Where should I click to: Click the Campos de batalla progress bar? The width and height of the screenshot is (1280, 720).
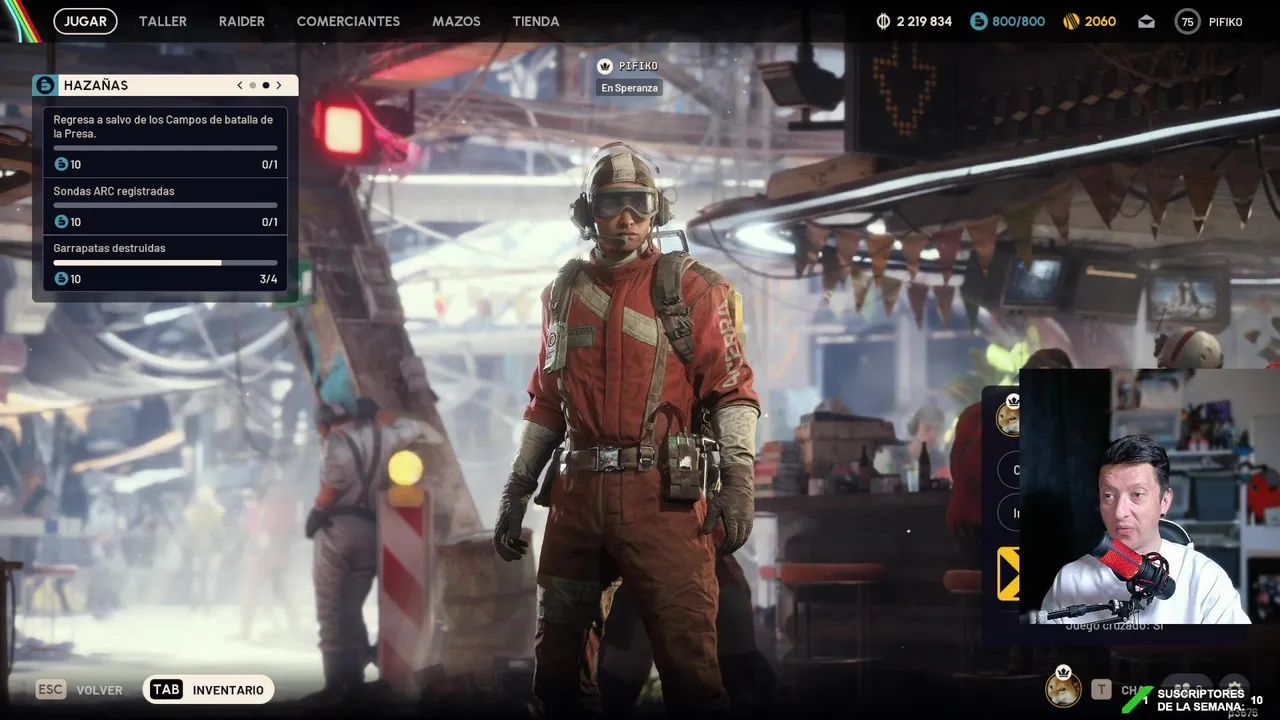click(165, 148)
